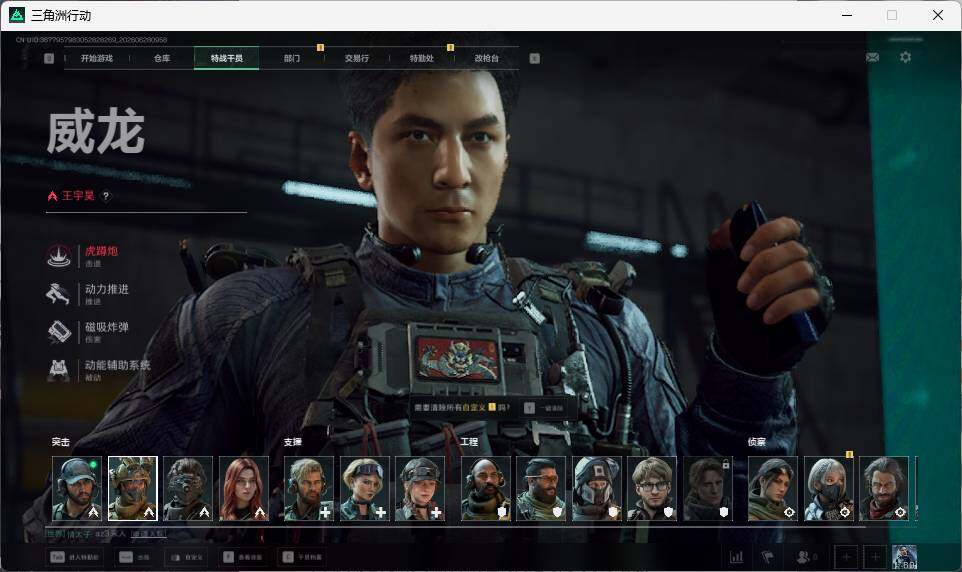The image size is (962, 572).
Task: Click the 突击 category label
Action: coord(61,441)
